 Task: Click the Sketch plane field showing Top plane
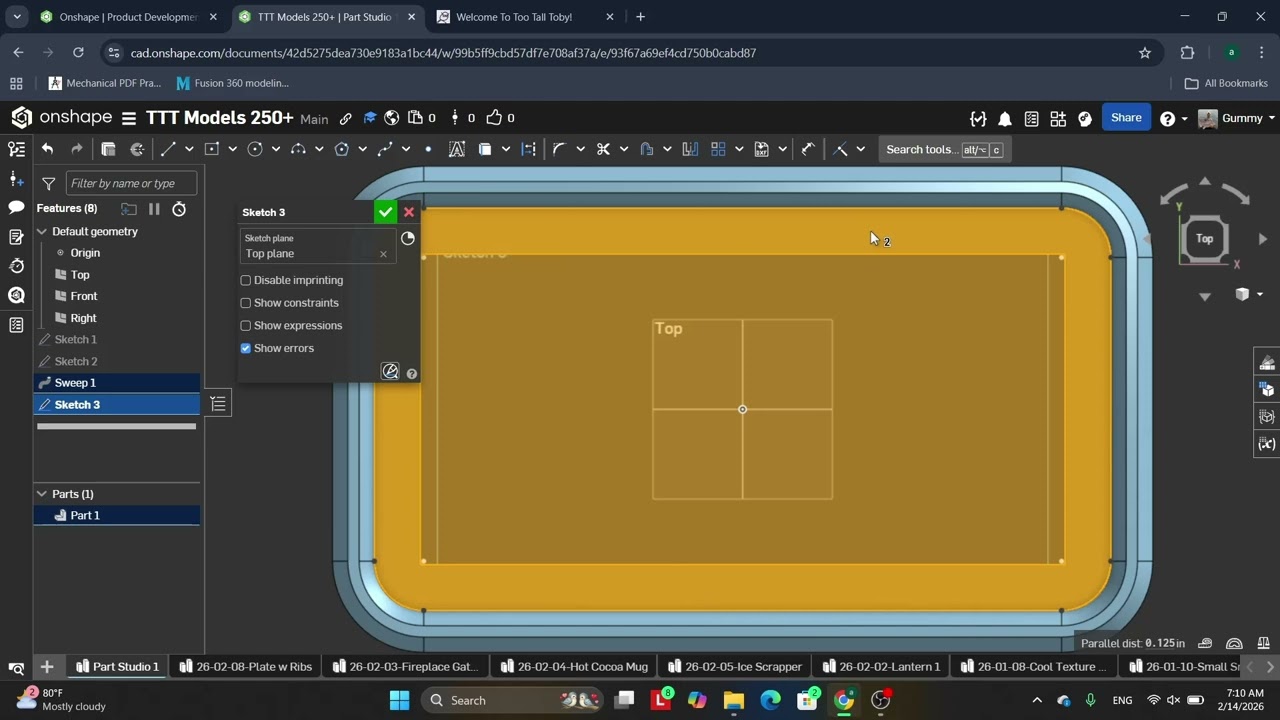pos(318,247)
